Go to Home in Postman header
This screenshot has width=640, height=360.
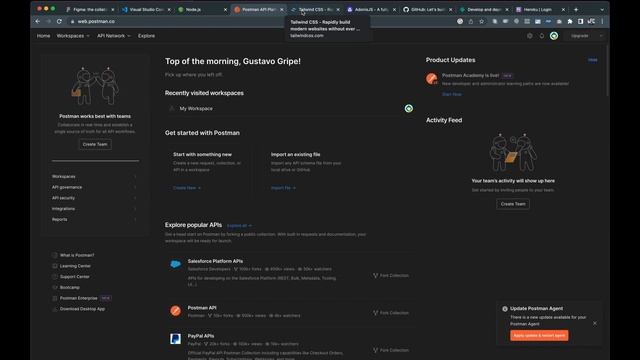point(43,36)
